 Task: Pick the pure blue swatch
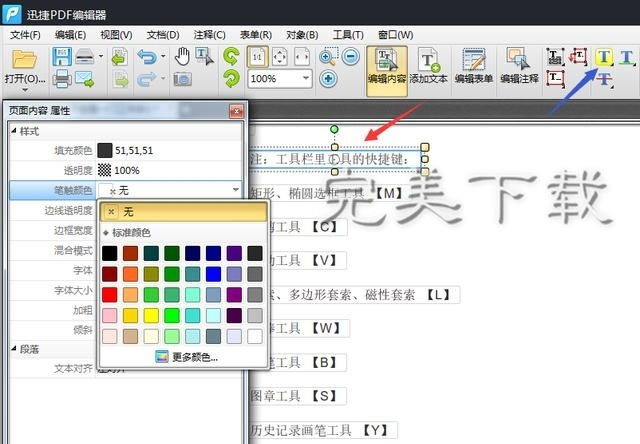[x=213, y=274]
